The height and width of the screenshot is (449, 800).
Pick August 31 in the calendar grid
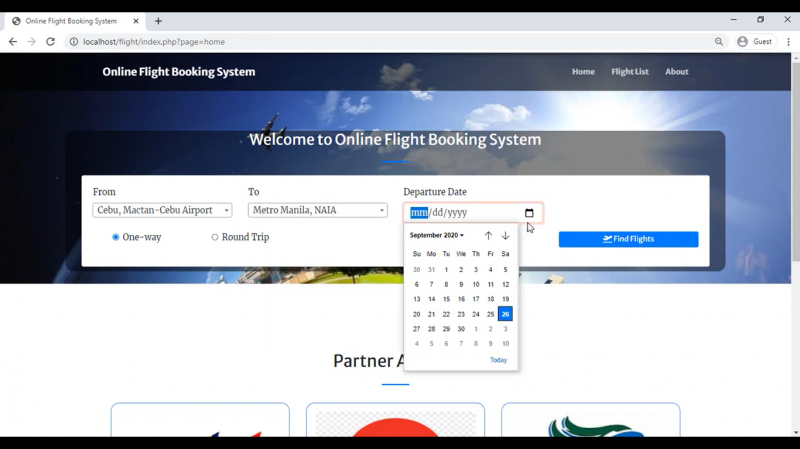click(431, 269)
